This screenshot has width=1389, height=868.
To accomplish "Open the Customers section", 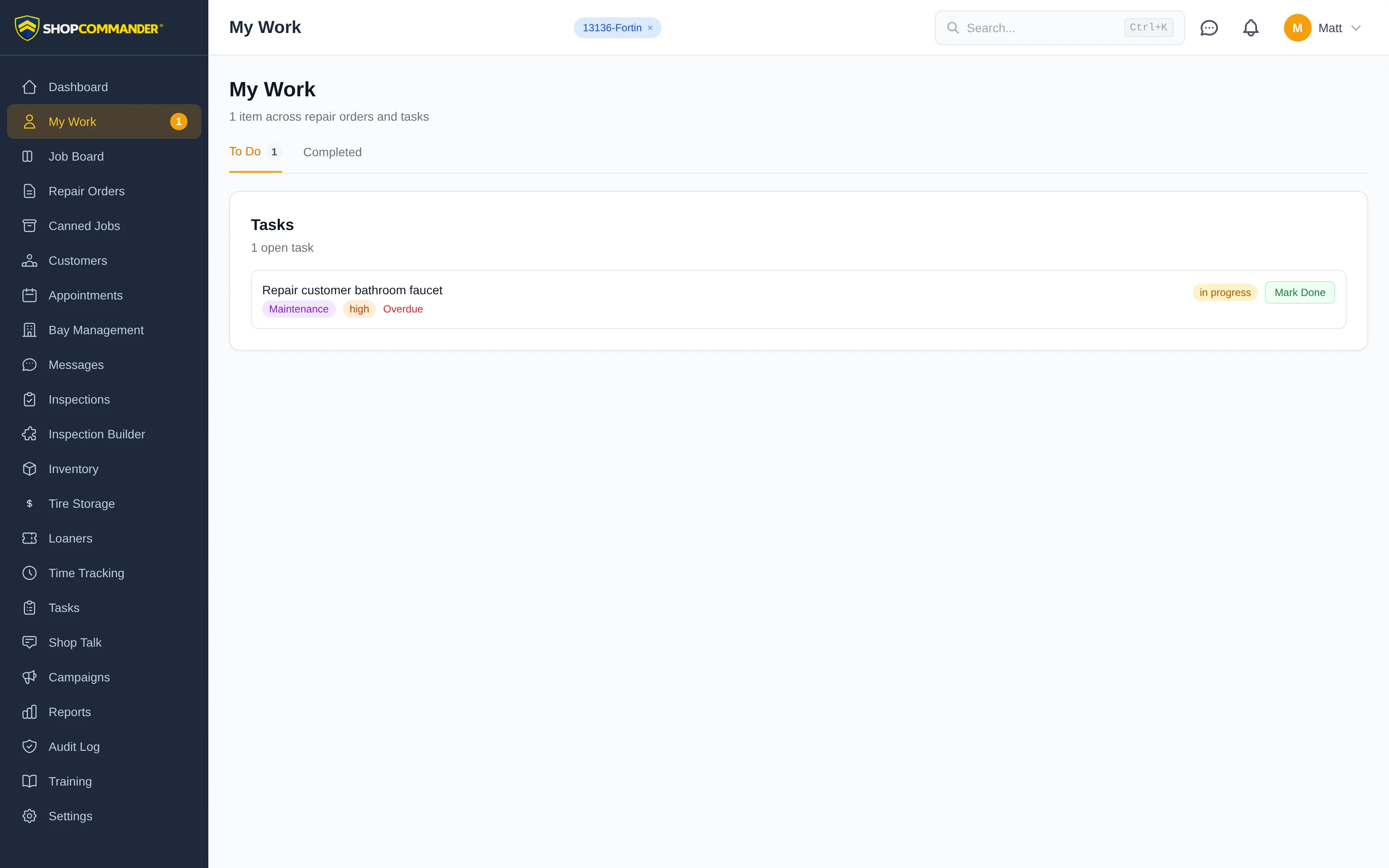I will [x=104, y=261].
